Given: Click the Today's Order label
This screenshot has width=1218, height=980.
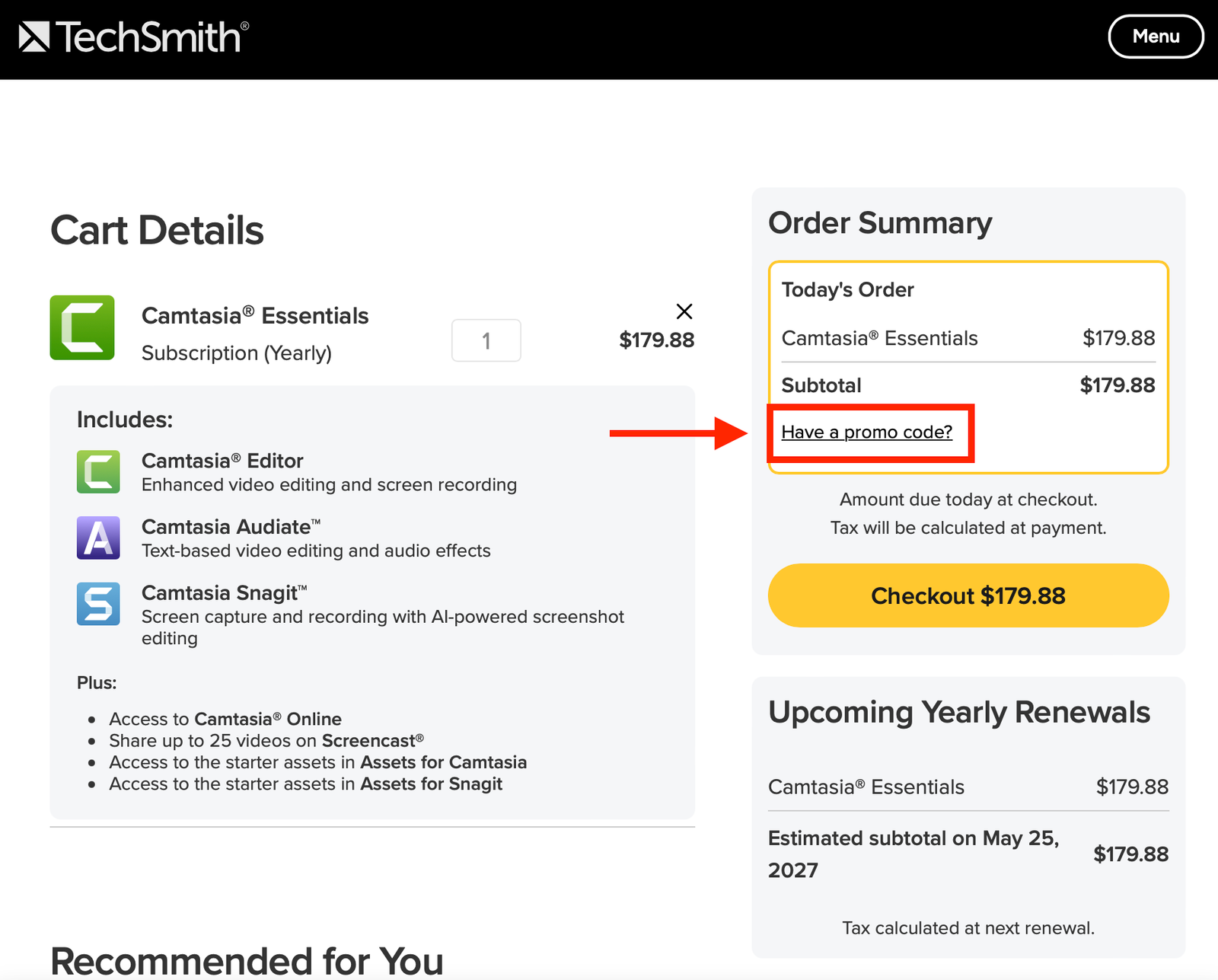Looking at the screenshot, I should pyautogui.click(x=847, y=289).
